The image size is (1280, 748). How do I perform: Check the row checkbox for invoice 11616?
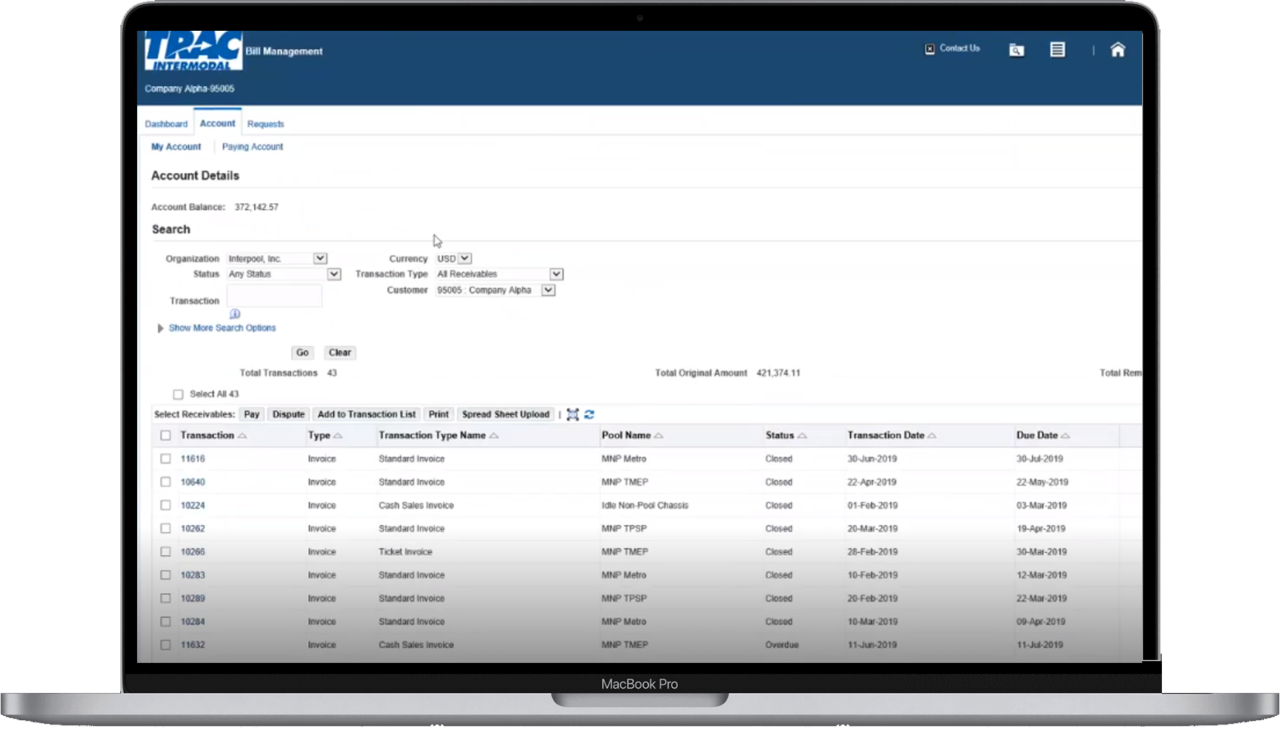(165, 458)
